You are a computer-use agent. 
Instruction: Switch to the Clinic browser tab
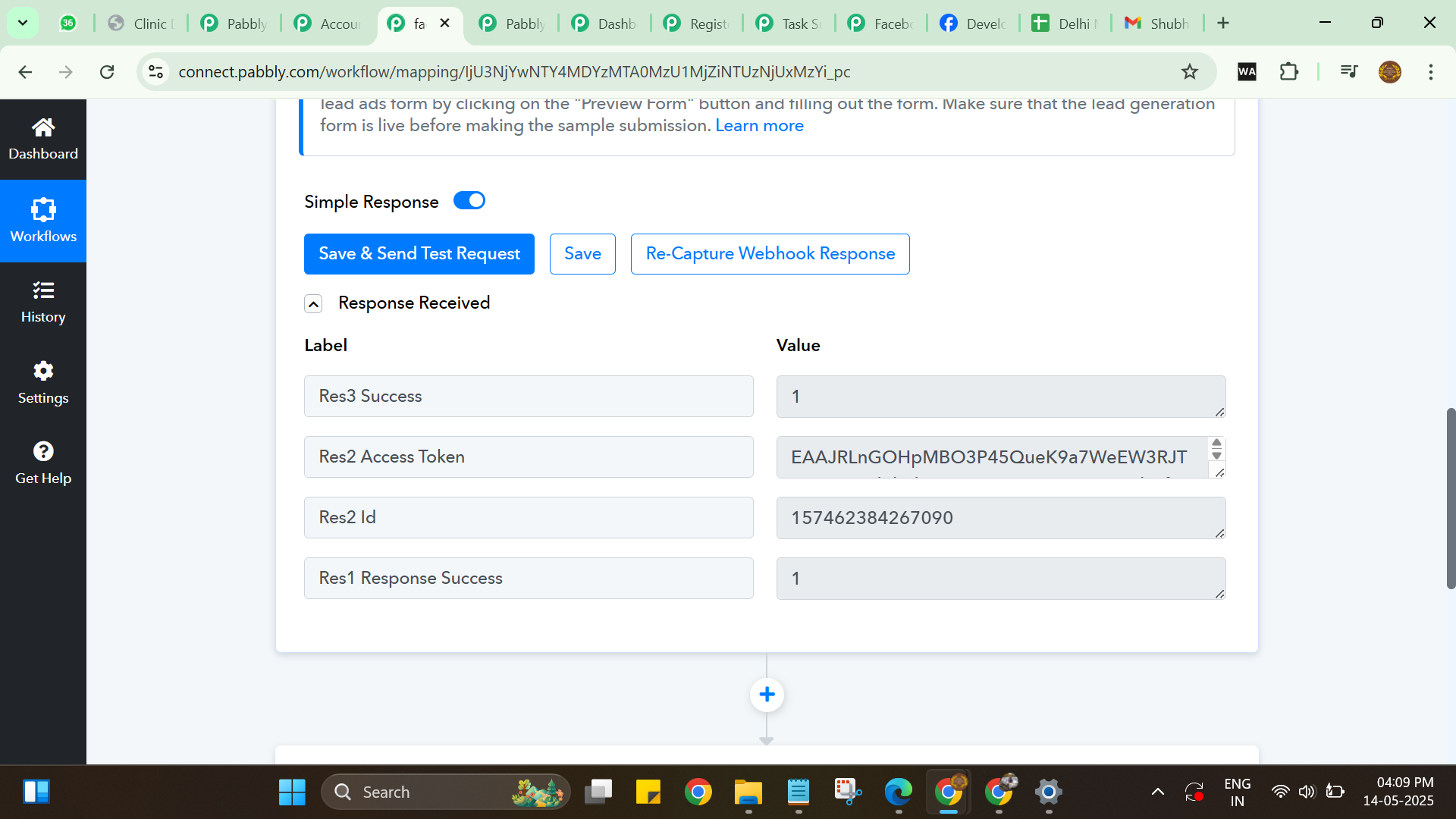point(140,24)
